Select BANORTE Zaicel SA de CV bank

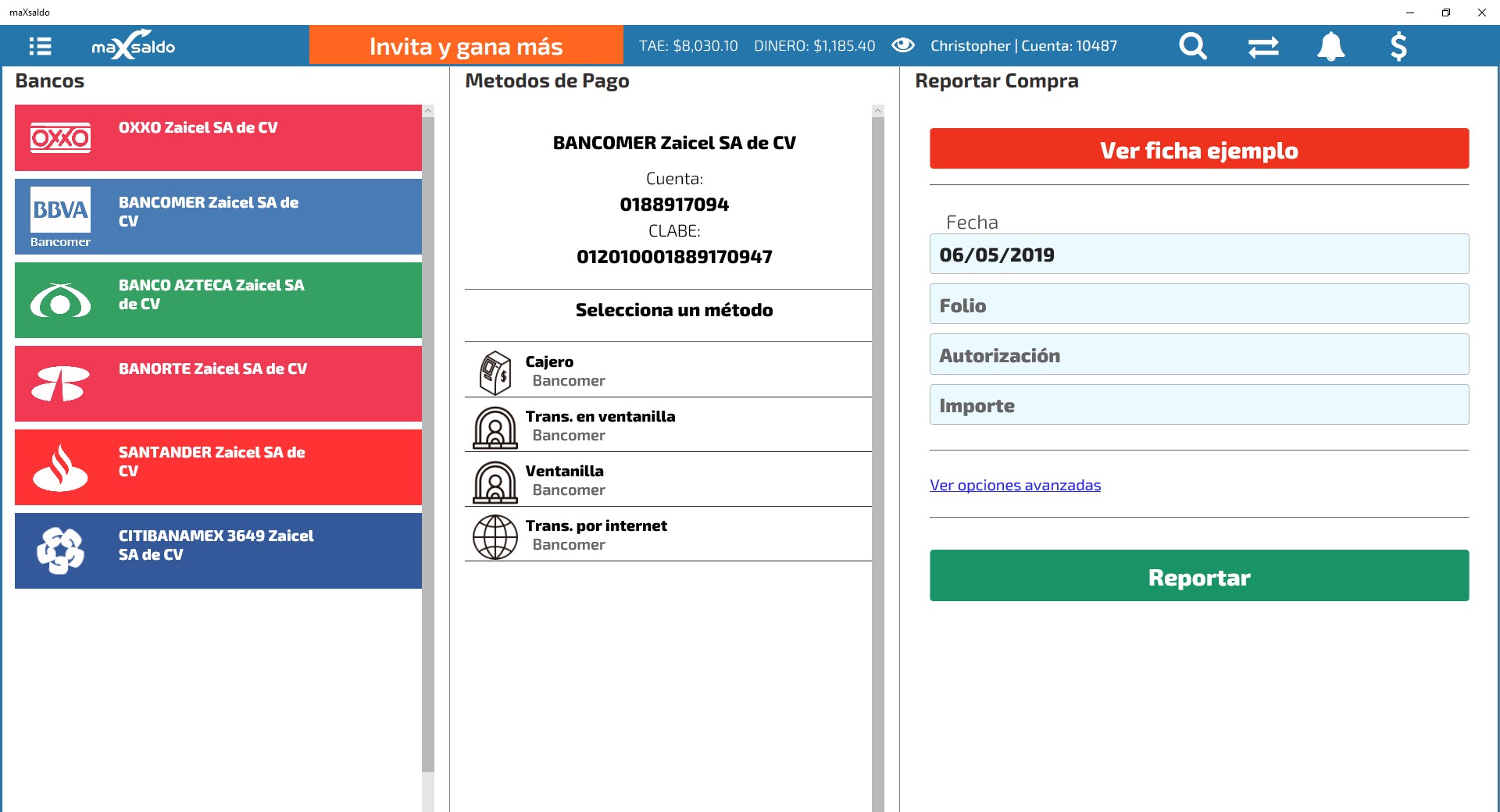pos(218,383)
